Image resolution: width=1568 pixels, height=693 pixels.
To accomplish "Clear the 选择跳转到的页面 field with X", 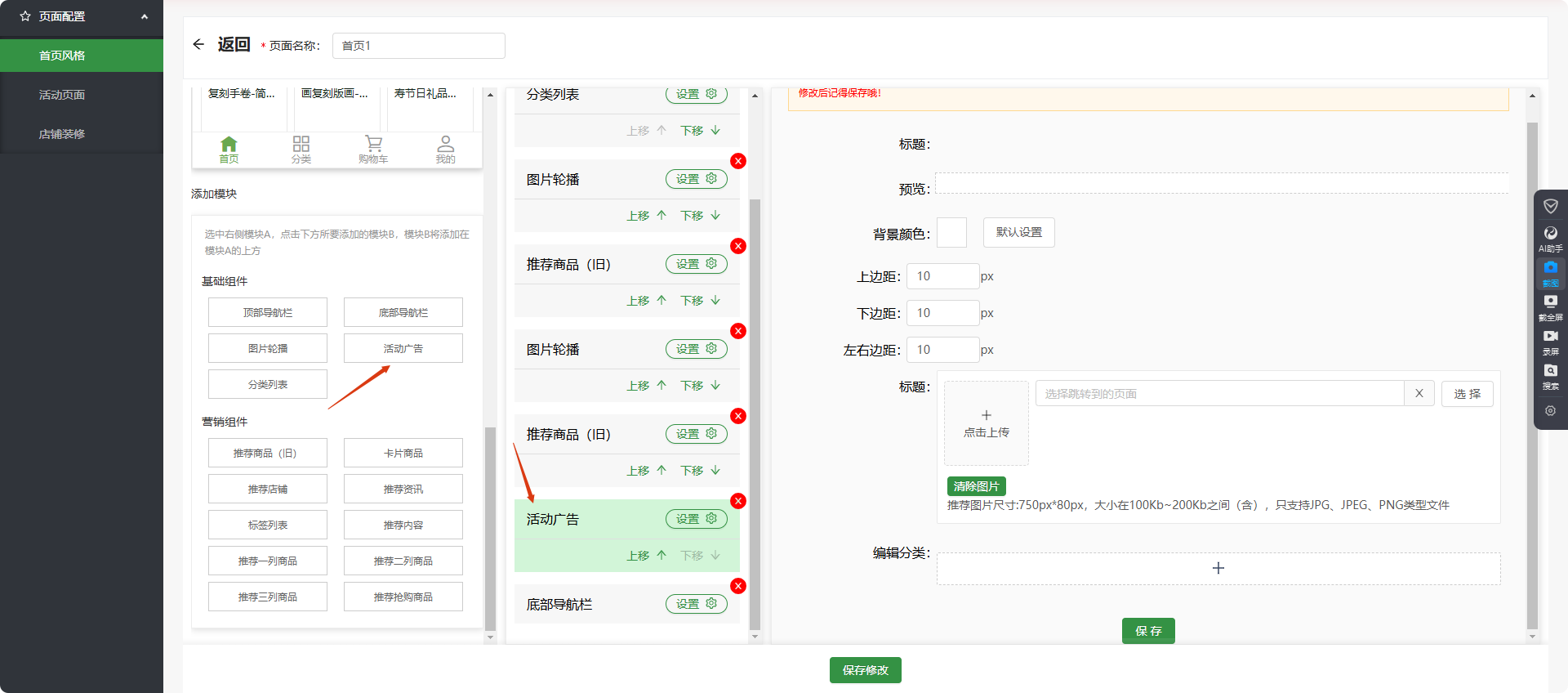I will click(x=1419, y=393).
